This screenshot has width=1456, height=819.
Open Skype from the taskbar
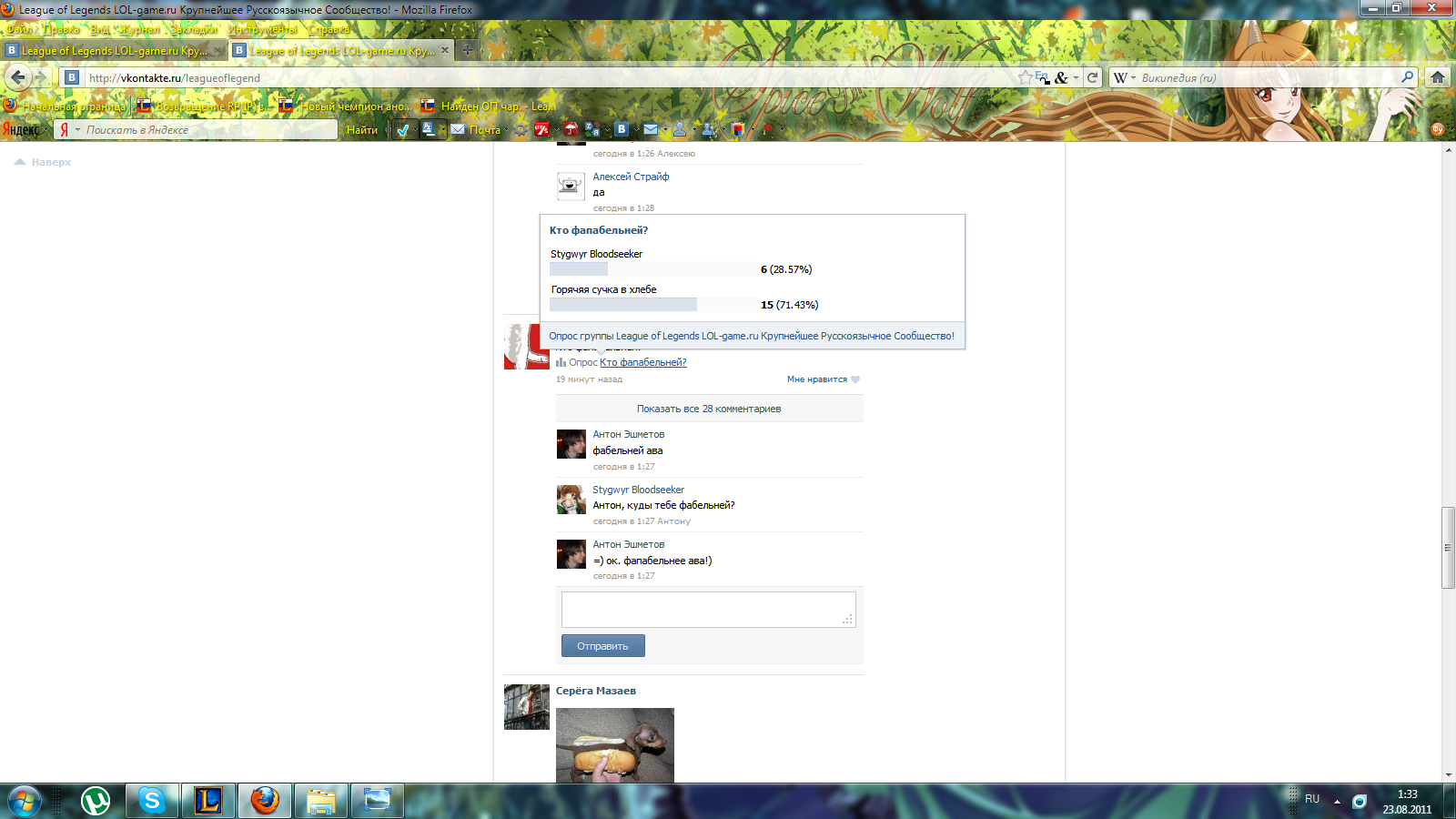[x=152, y=801]
